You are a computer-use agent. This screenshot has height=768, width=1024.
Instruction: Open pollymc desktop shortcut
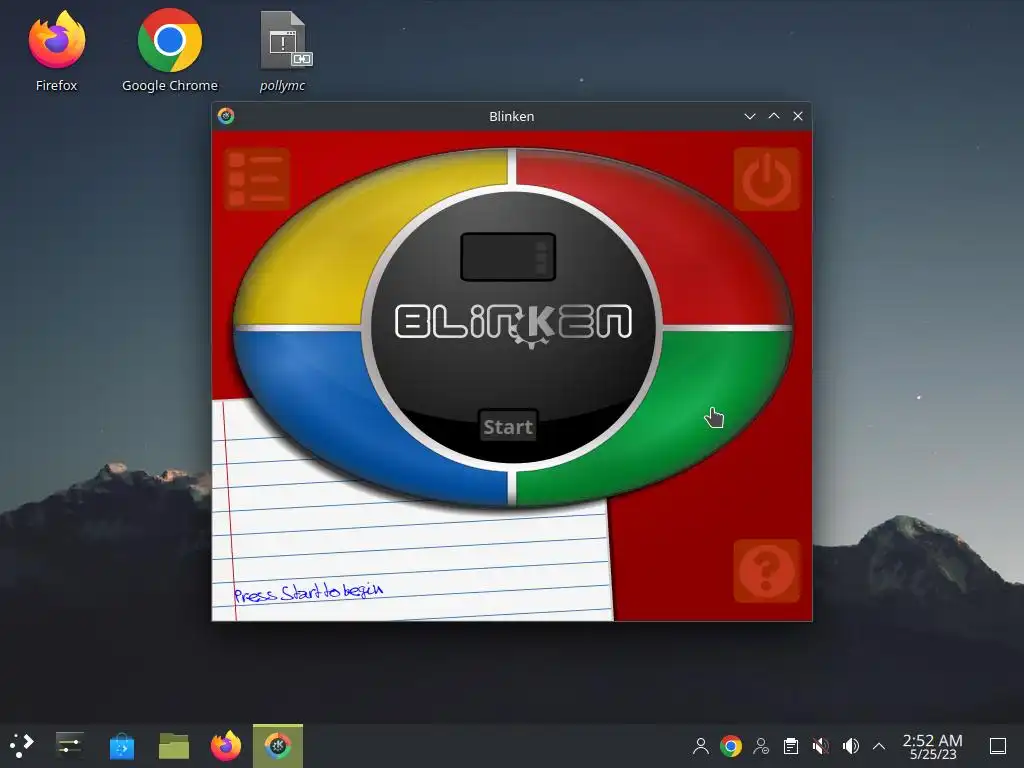pyautogui.click(x=283, y=51)
